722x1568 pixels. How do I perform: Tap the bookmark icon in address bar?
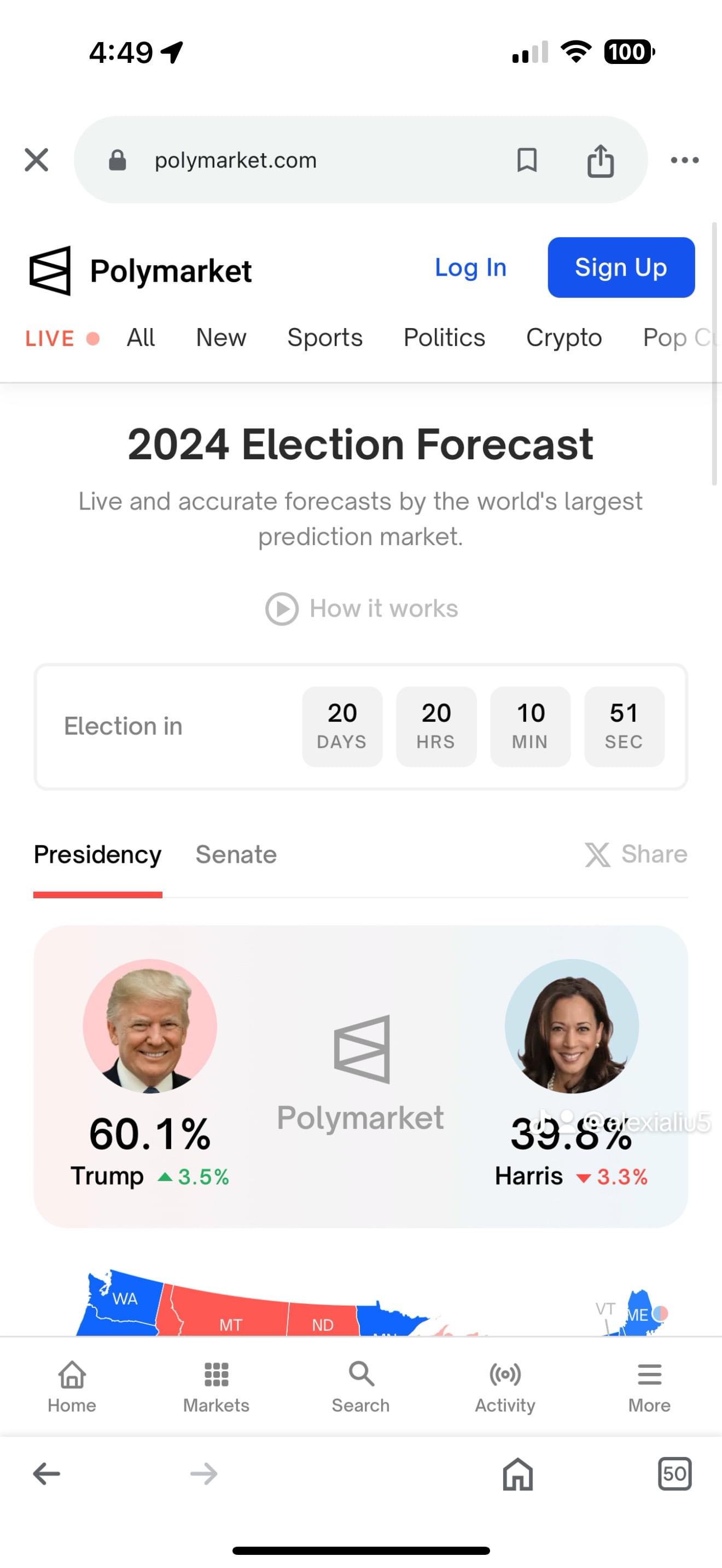point(527,160)
